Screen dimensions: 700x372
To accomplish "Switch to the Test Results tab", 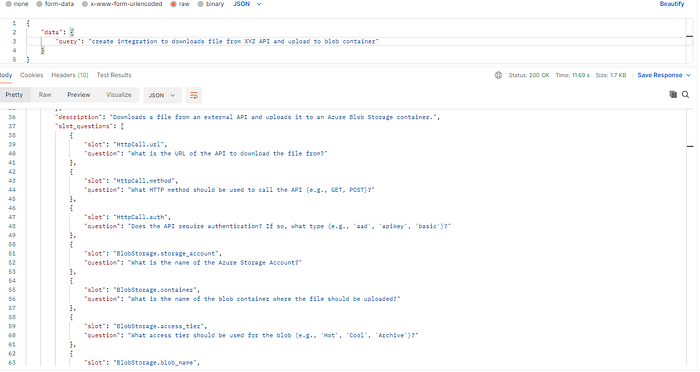I will click(114, 75).
